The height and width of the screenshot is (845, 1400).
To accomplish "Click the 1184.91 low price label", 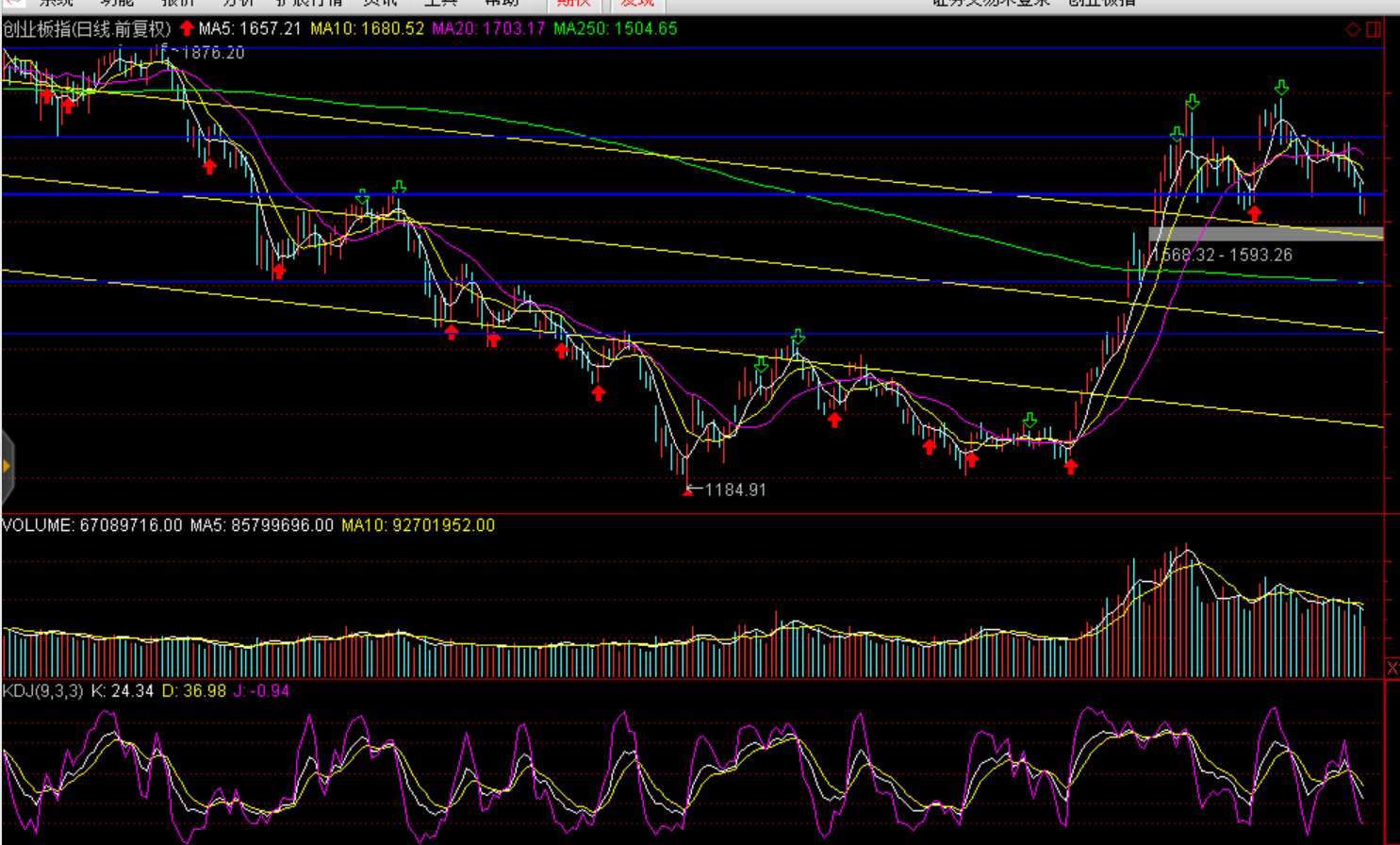I will click(x=734, y=490).
